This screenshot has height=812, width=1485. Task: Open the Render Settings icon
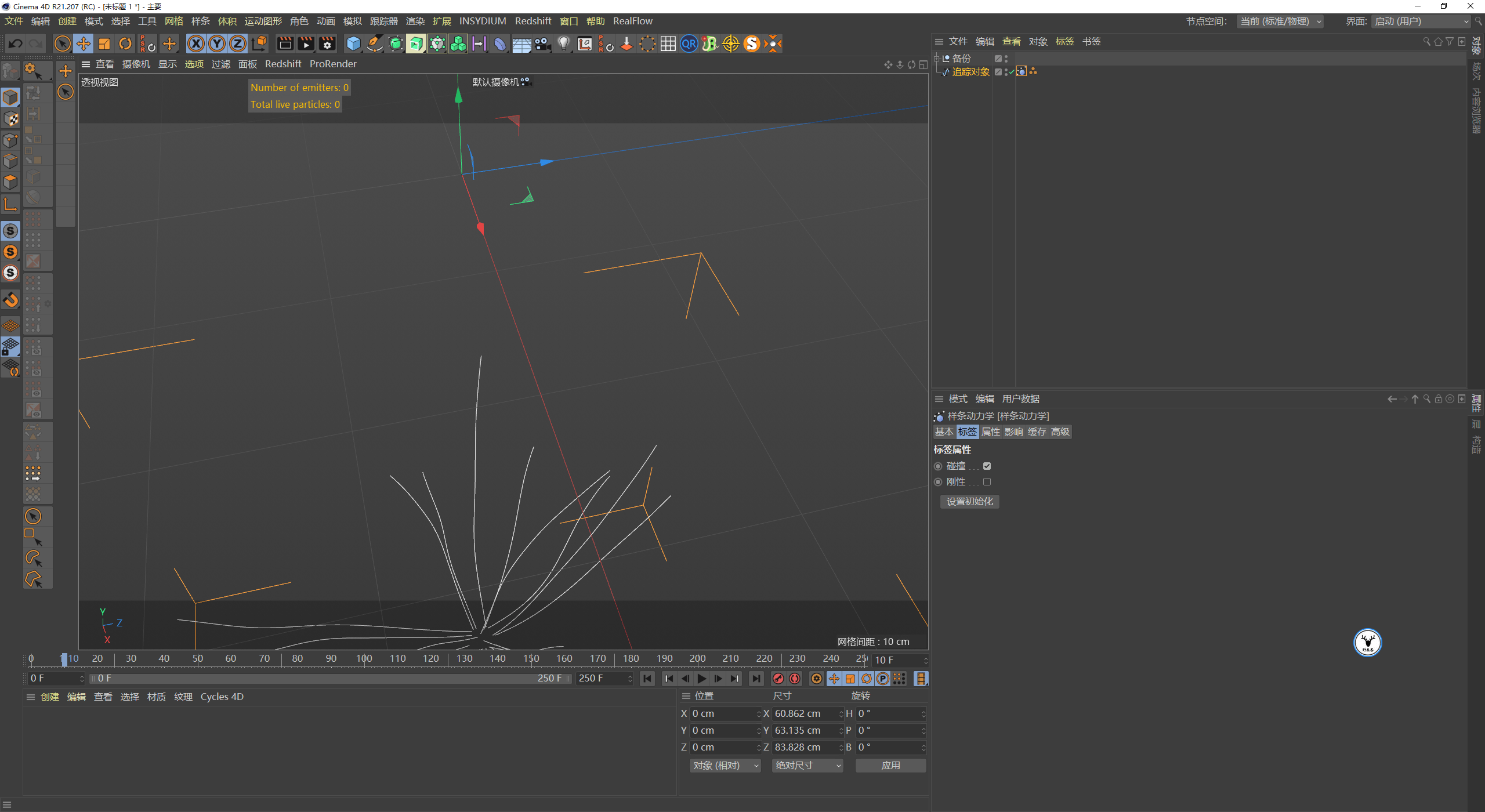point(327,43)
